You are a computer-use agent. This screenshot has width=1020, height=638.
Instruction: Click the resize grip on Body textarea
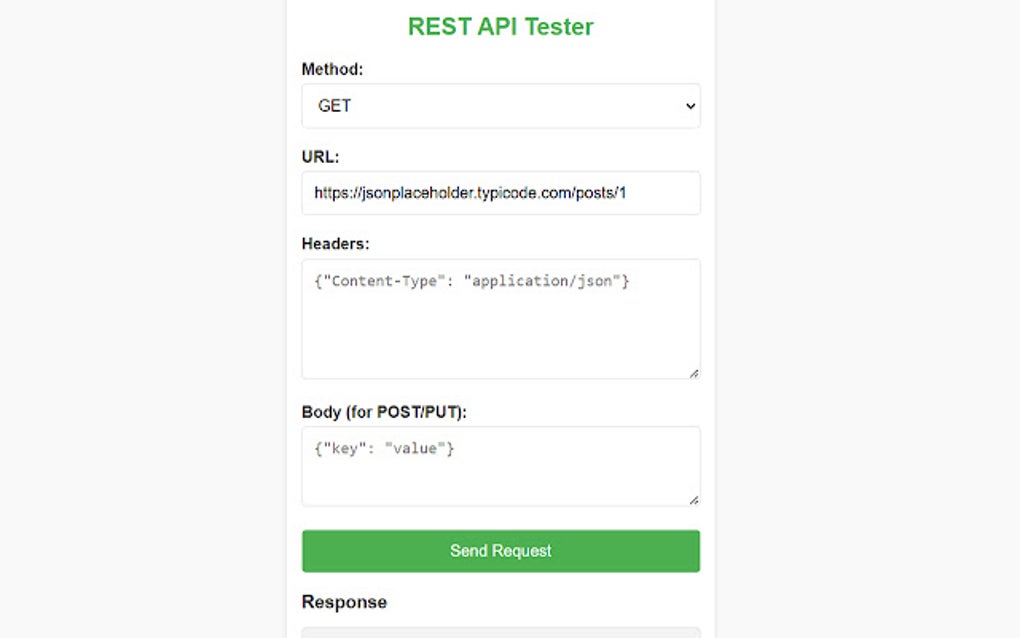tap(694, 499)
